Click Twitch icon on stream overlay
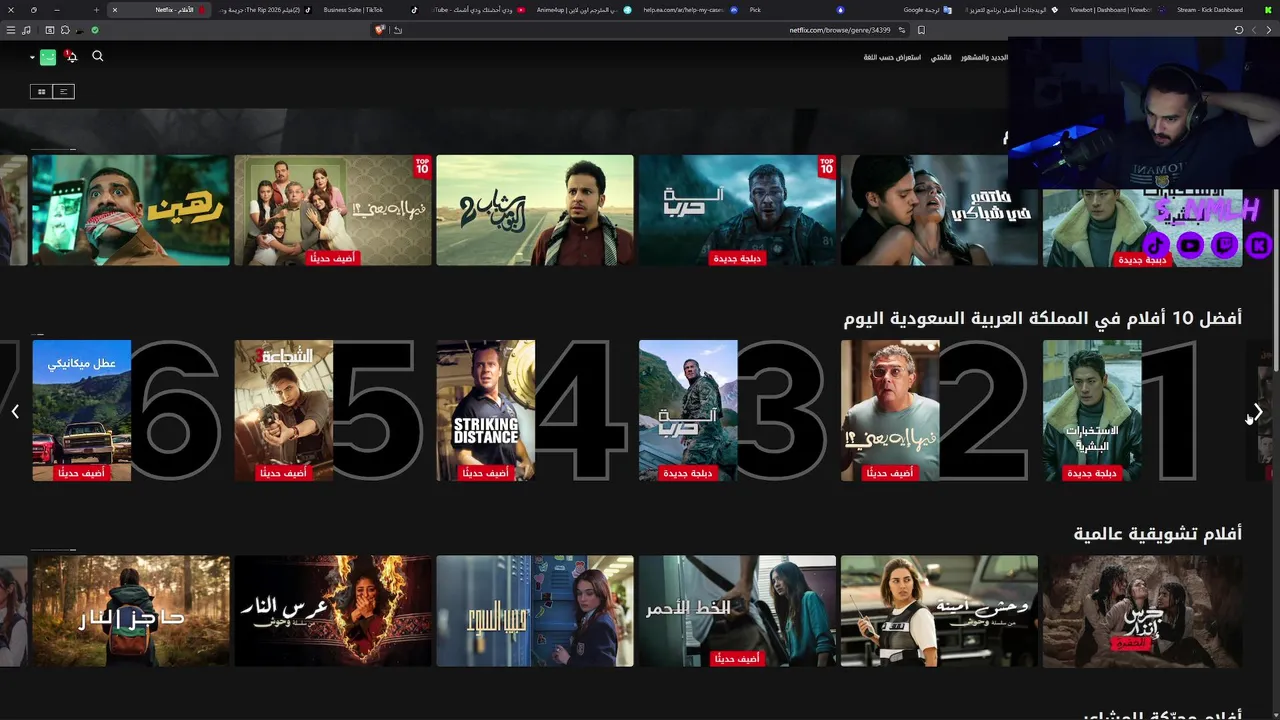The height and width of the screenshot is (720, 1280). 1224,245
